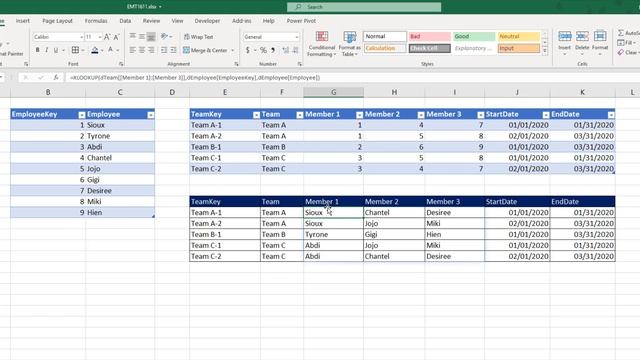Open EmployeeKey filter dropdown
The width and height of the screenshot is (640, 360).
coord(81,115)
